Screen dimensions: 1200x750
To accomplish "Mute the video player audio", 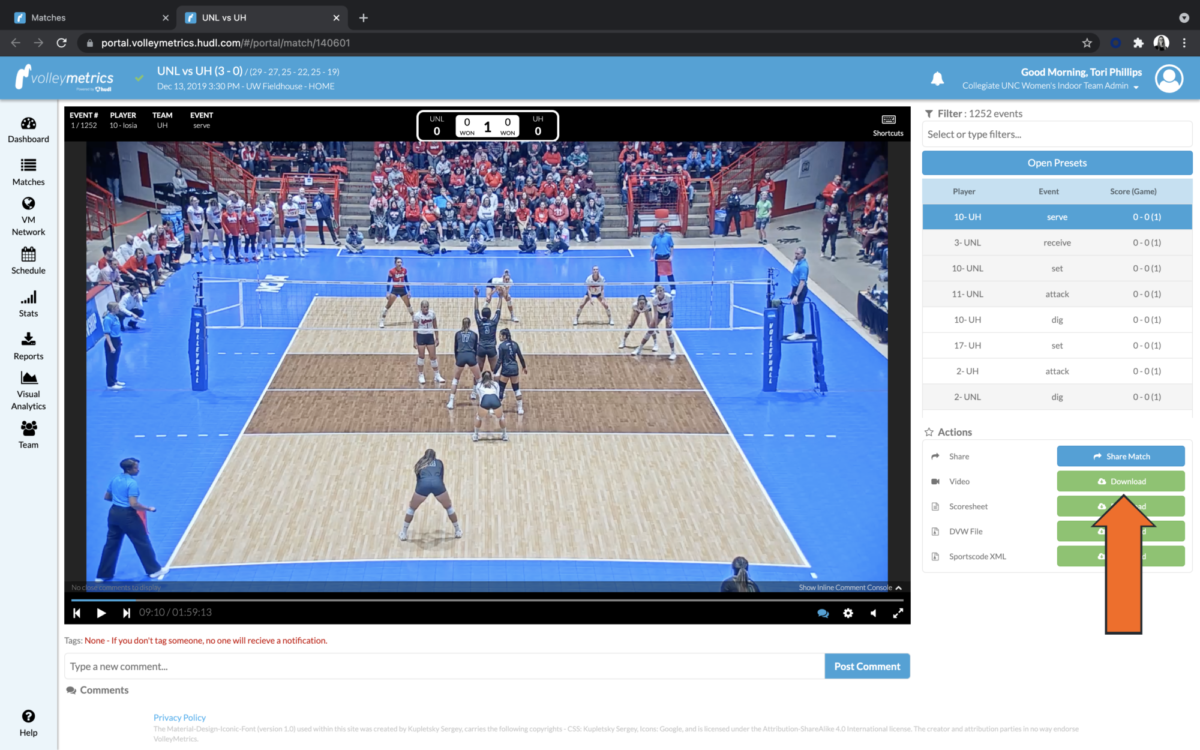I will (872, 612).
